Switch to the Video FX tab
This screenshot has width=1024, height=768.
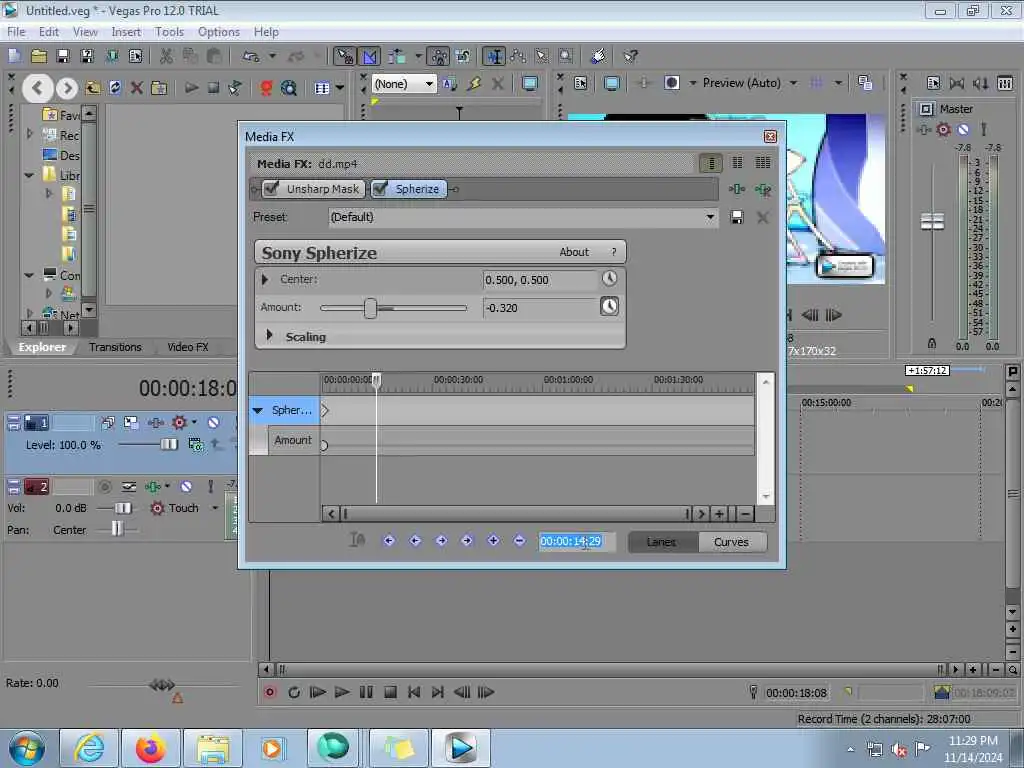tap(187, 347)
